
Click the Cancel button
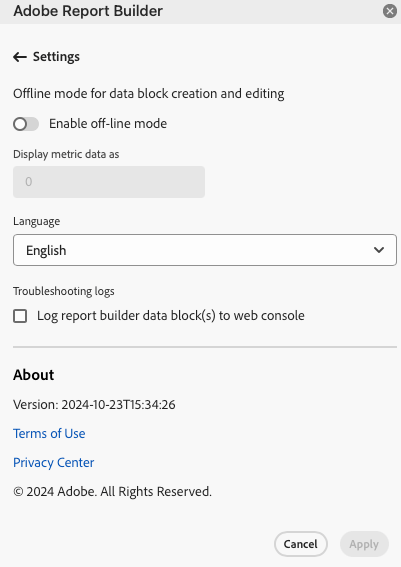301,544
